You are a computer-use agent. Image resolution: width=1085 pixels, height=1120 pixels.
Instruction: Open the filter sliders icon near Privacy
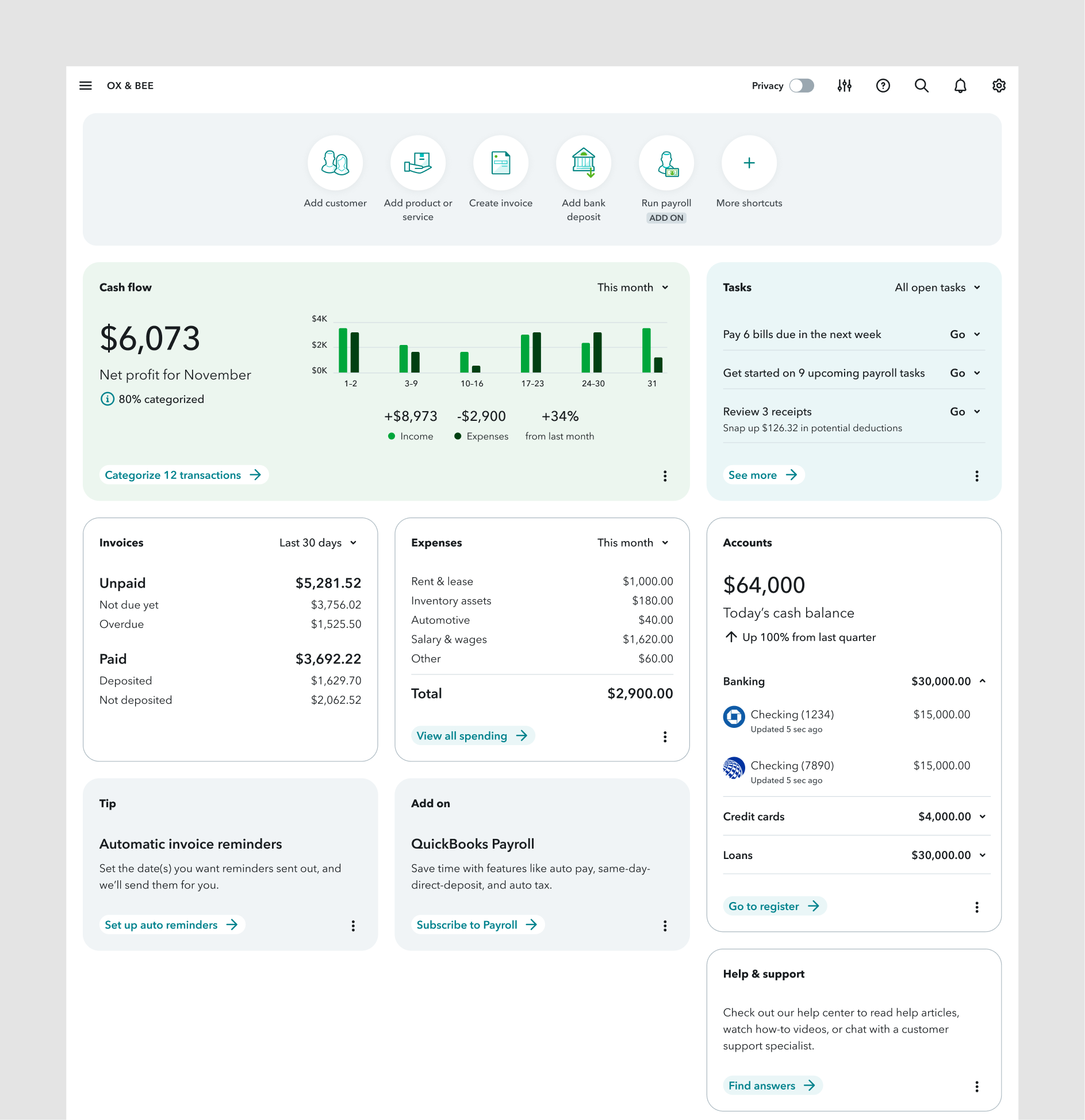click(845, 85)
